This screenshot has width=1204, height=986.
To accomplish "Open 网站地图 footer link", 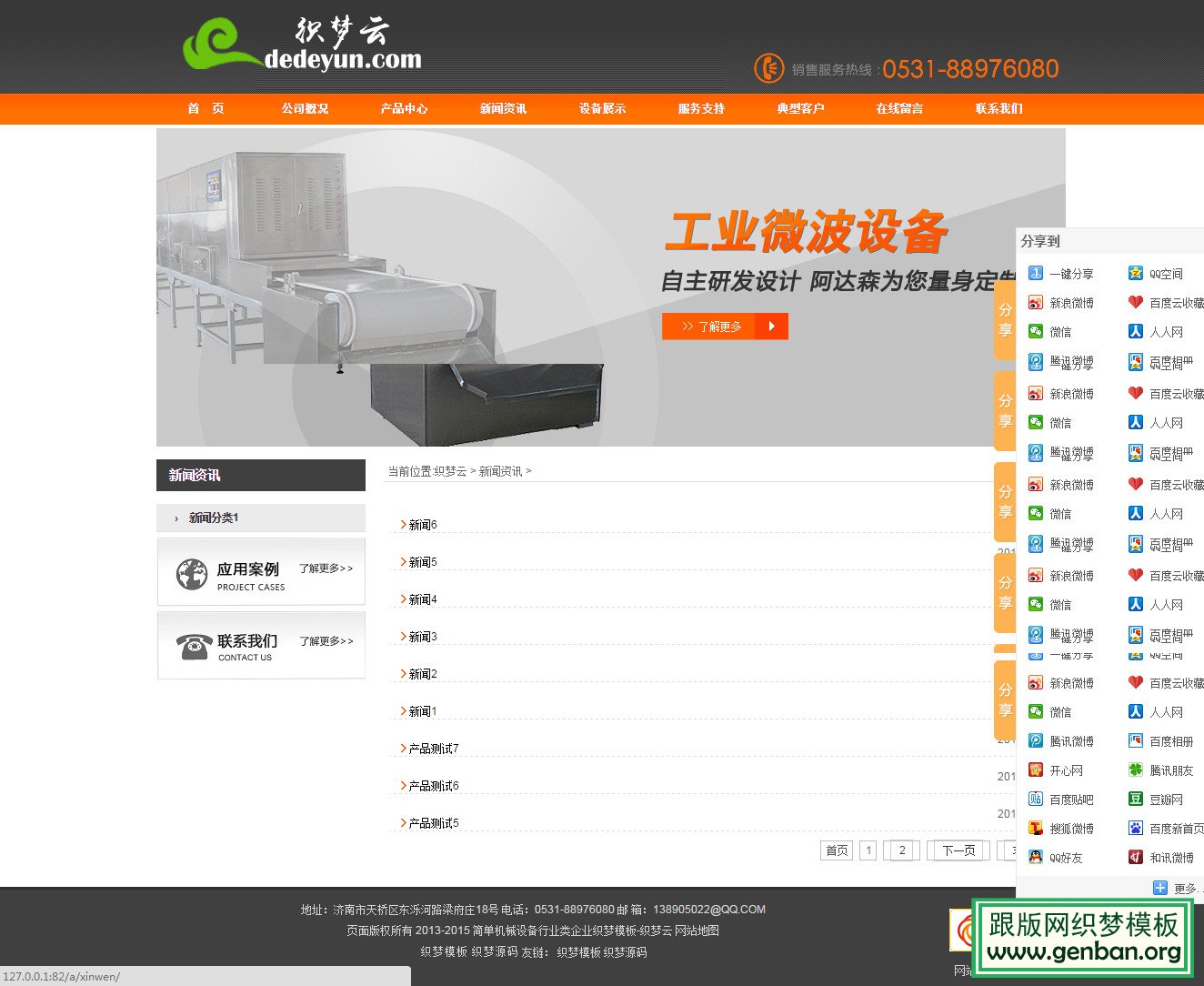I will click(697, 931).
